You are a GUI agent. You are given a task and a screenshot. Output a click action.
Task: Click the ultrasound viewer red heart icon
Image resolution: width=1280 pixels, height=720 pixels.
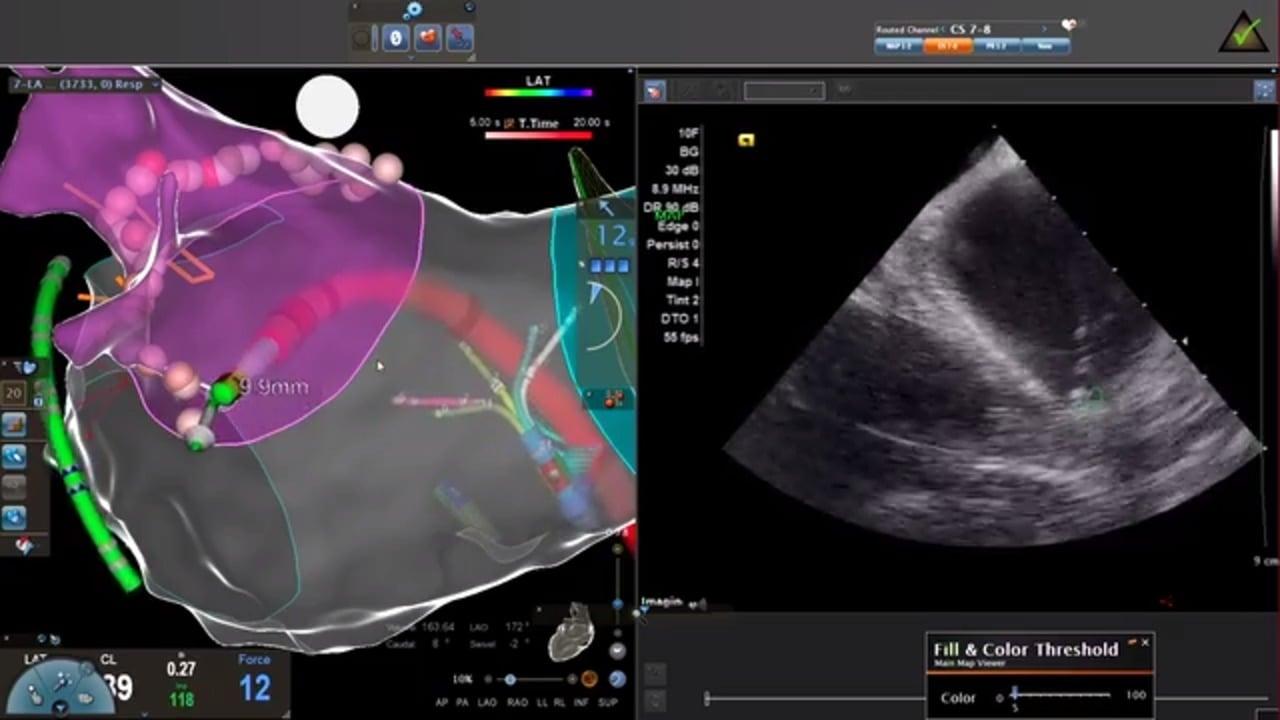pos(655,91)
